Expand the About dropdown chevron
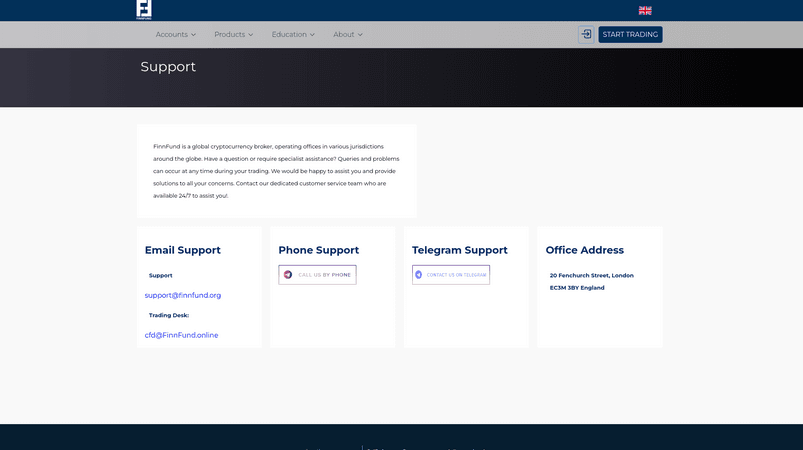Screen dimensions: 803x450 pyautogui.click(x=360, y=35)
